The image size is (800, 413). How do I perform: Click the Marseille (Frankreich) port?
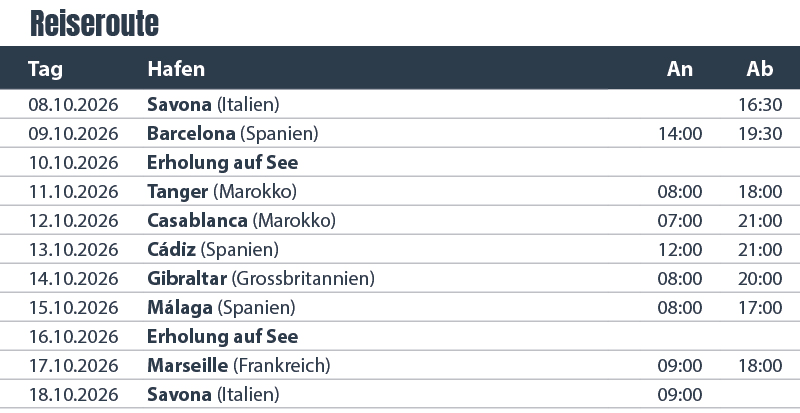click(238, 366)
